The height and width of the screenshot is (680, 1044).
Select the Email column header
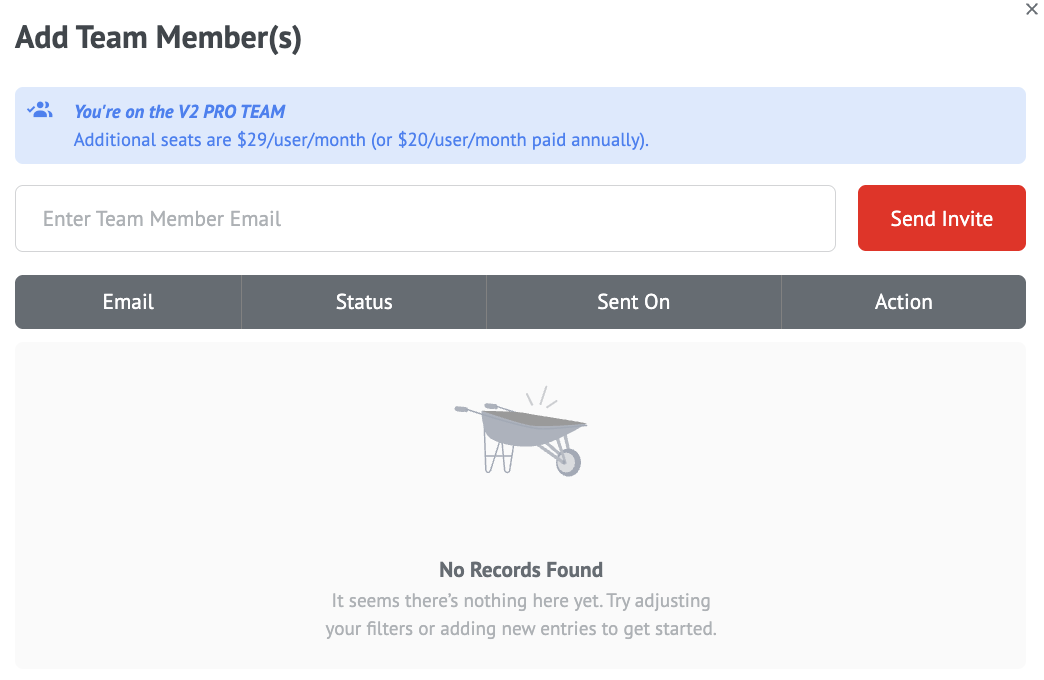[128, 302]
